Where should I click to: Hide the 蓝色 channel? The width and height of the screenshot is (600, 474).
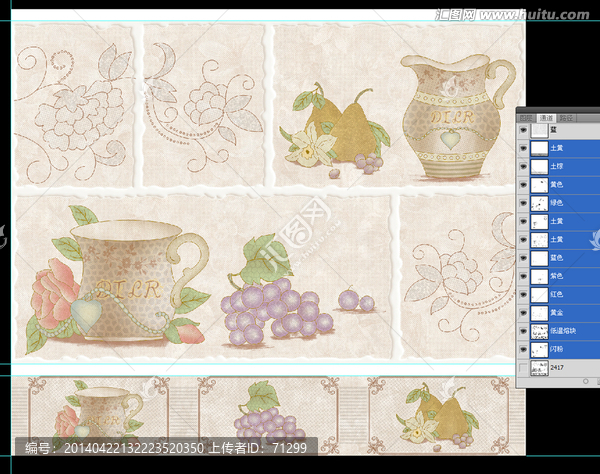click(523, 258)
